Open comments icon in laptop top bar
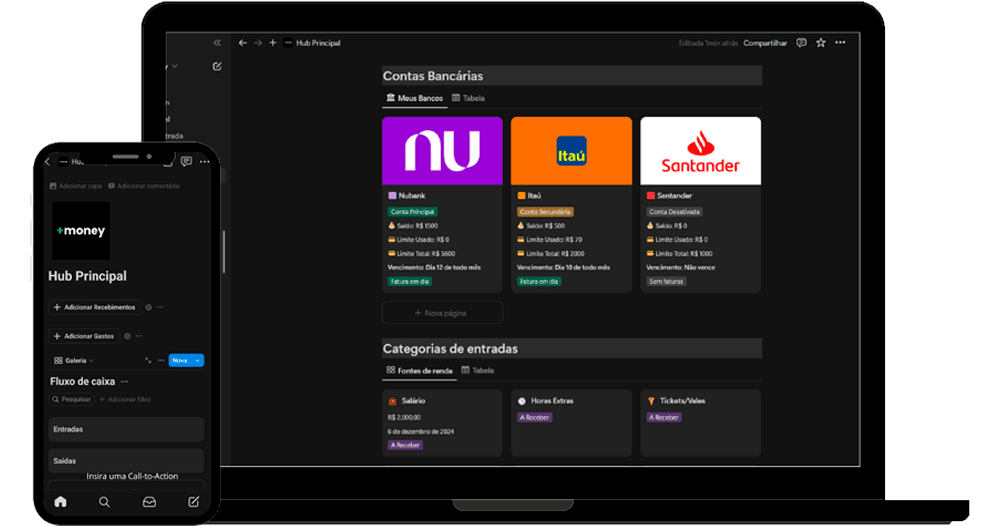The height and width of the screenshot is (526, 1000). 801,43
